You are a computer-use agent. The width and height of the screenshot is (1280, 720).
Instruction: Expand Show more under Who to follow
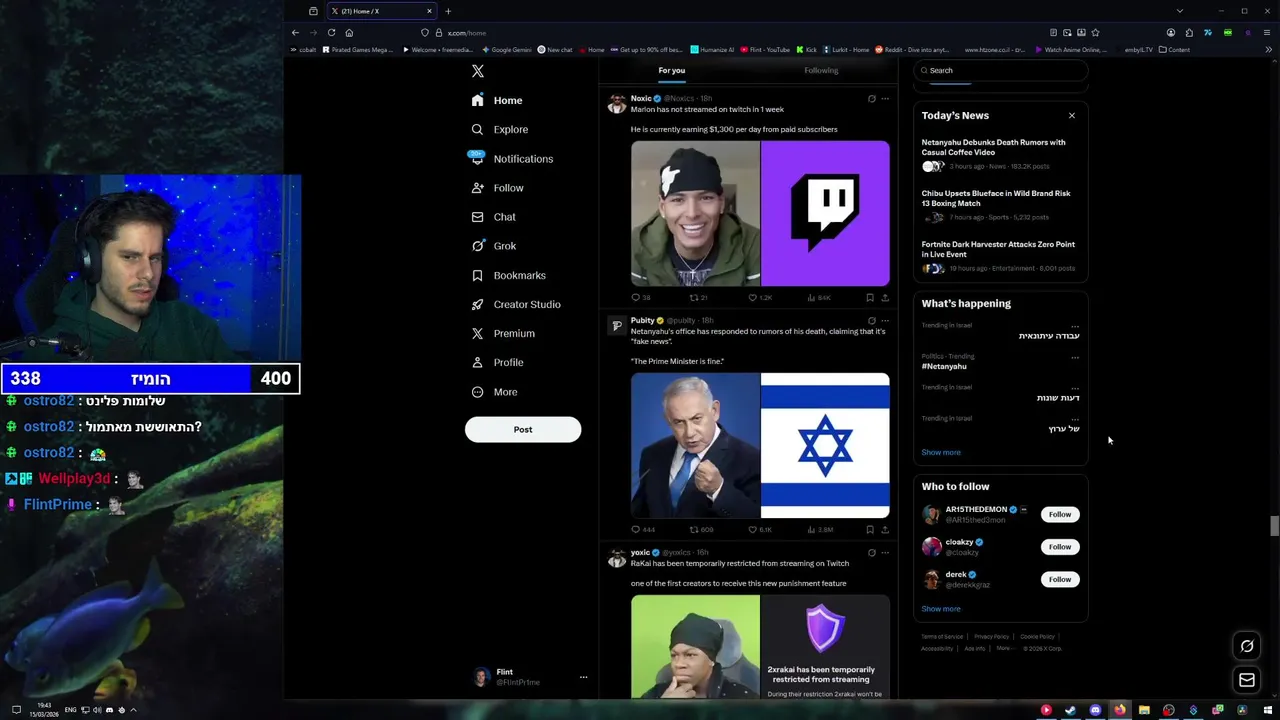click(941, 608)
